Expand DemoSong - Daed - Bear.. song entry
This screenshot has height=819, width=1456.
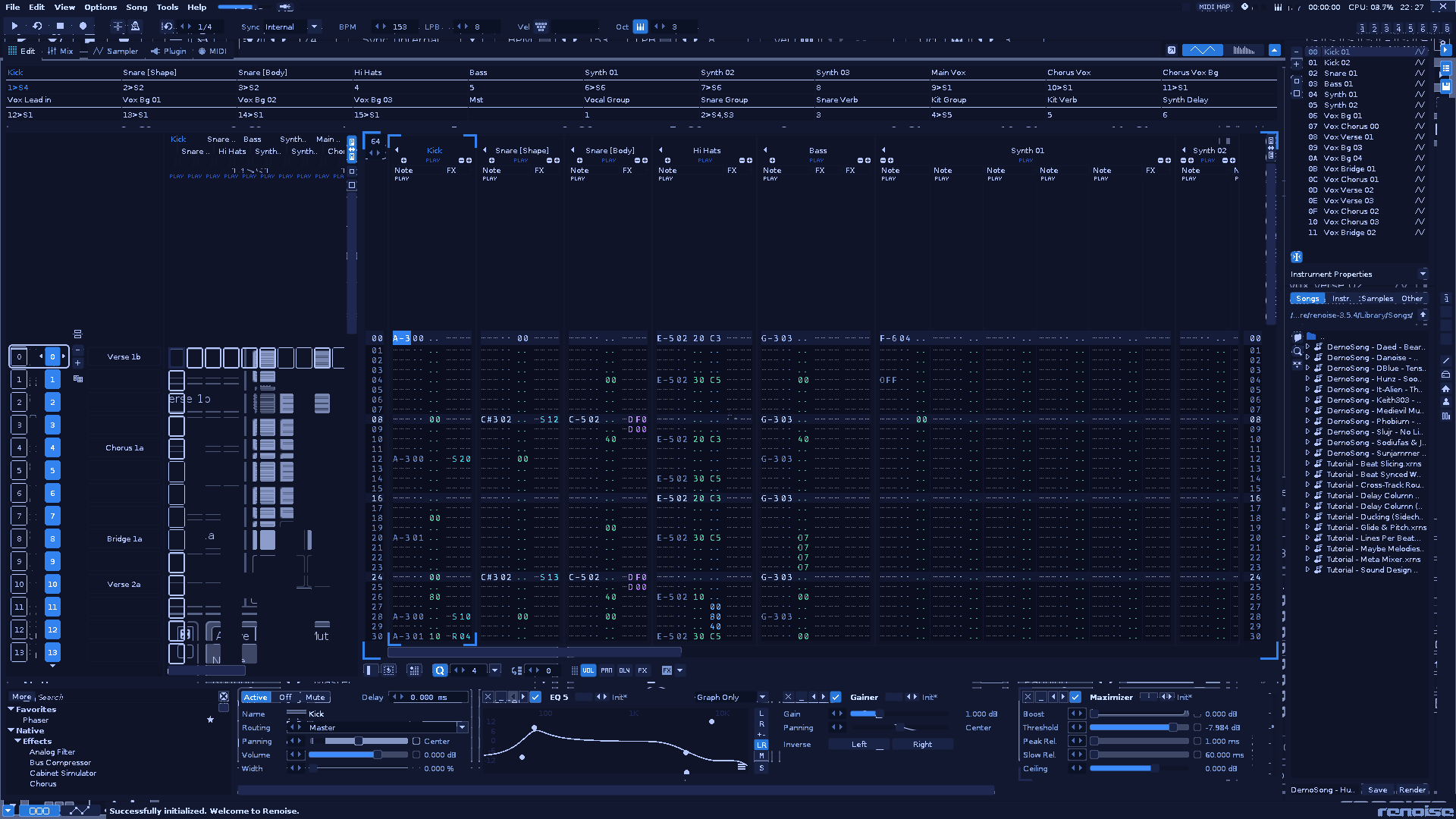pyautogui.click(x=1307, y=347)
